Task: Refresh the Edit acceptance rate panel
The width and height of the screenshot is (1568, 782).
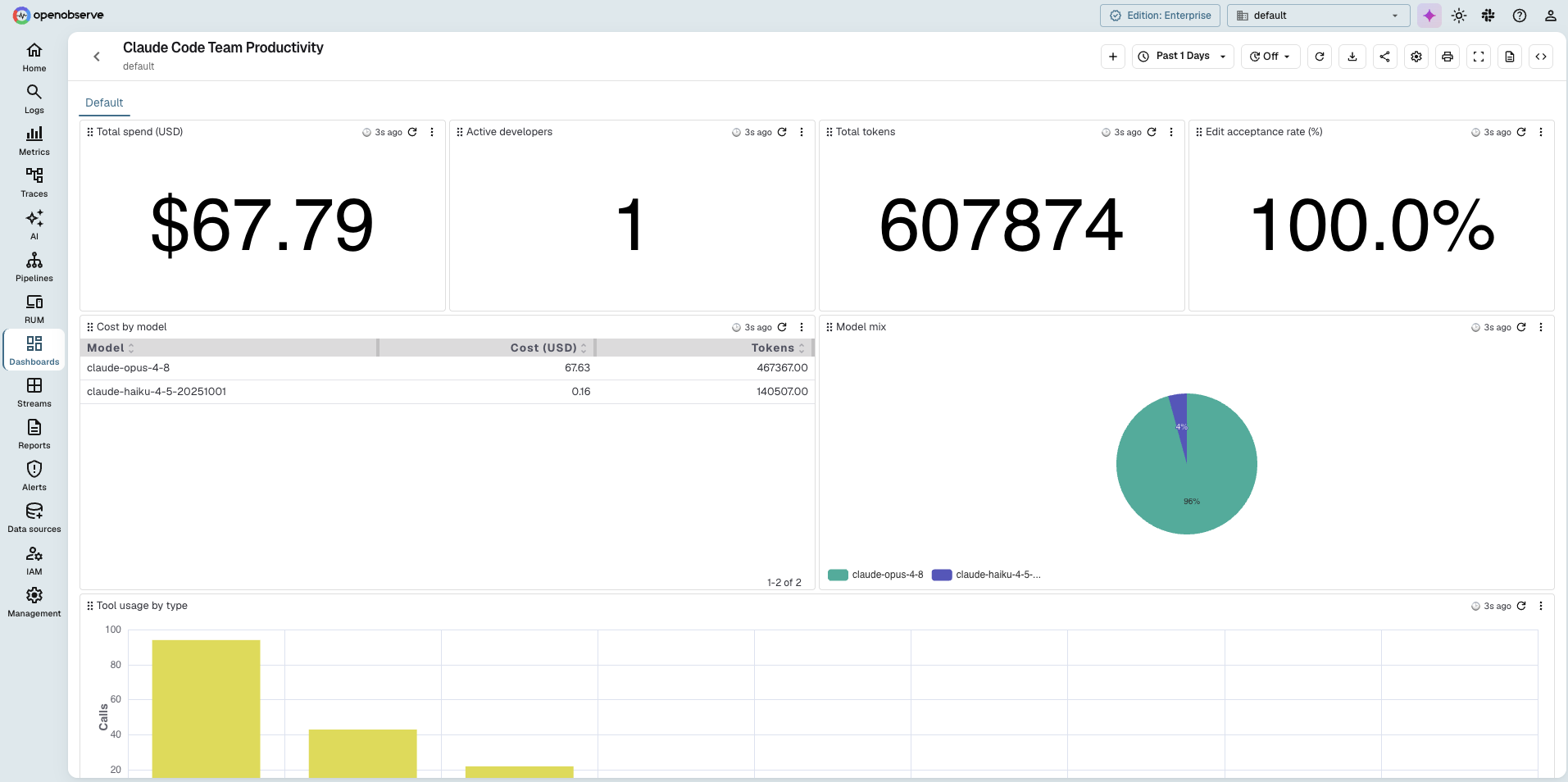Action: pos(1521,132)
